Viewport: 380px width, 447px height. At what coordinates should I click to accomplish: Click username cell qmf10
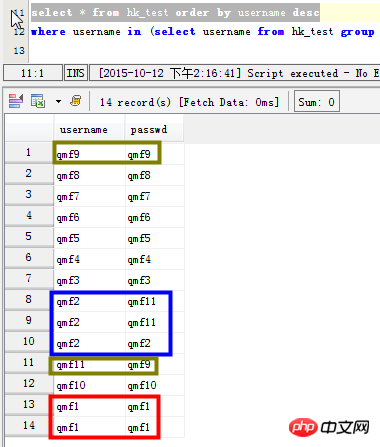click(x=89, y=385)
